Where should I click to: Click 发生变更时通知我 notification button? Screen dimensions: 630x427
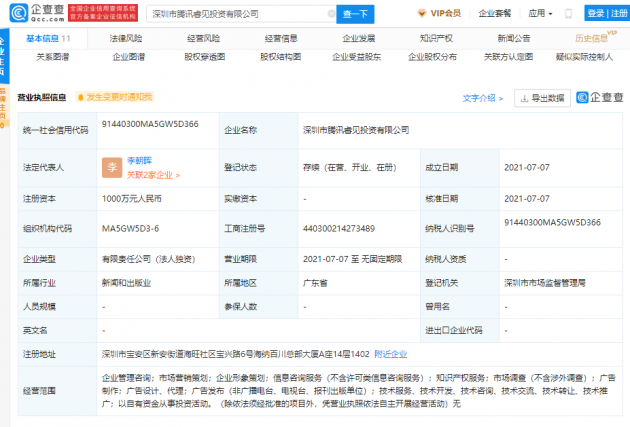[x=115, y=97]
